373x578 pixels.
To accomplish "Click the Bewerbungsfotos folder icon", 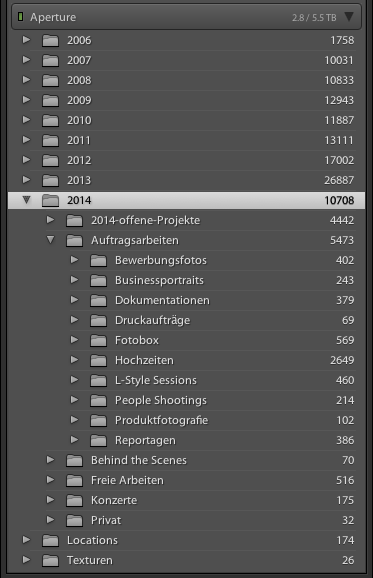I will pos(98,260).
